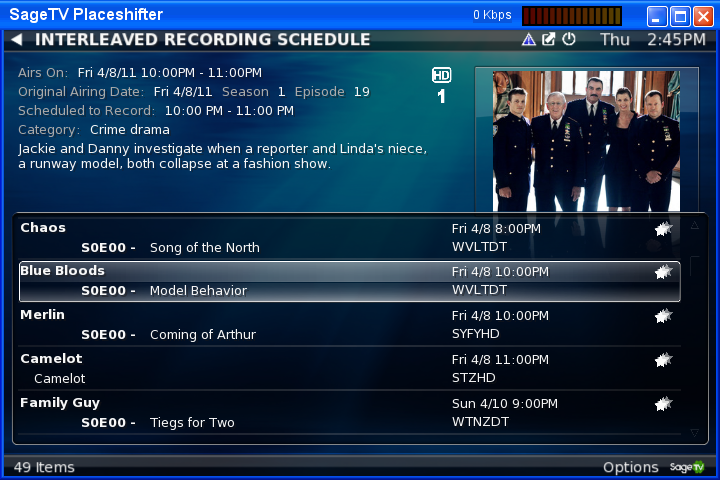Click the favorite star on Chaos row
Screen dimensions: 720x480
click(664, 228)
